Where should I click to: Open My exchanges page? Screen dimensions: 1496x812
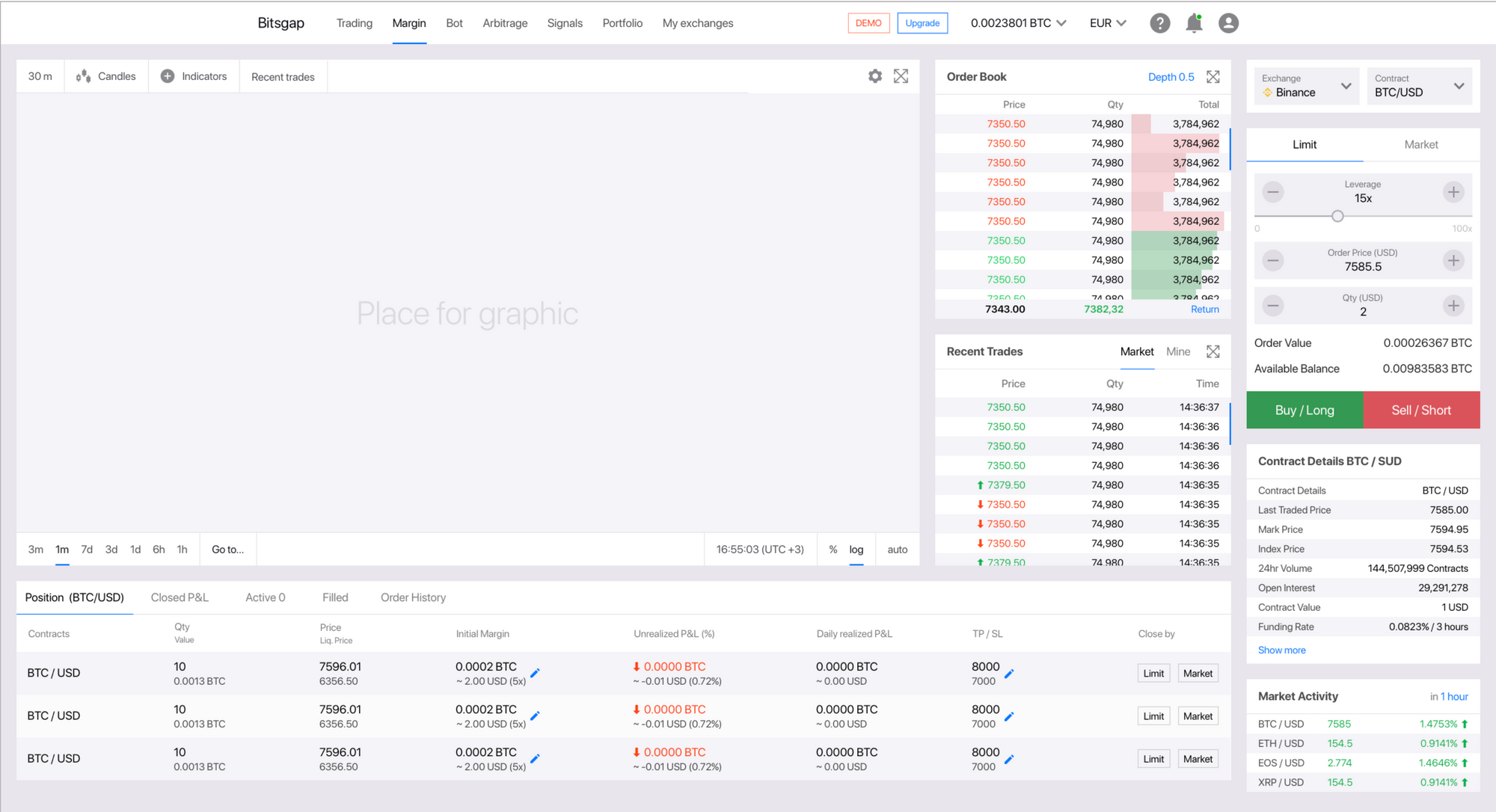(698, 23)
